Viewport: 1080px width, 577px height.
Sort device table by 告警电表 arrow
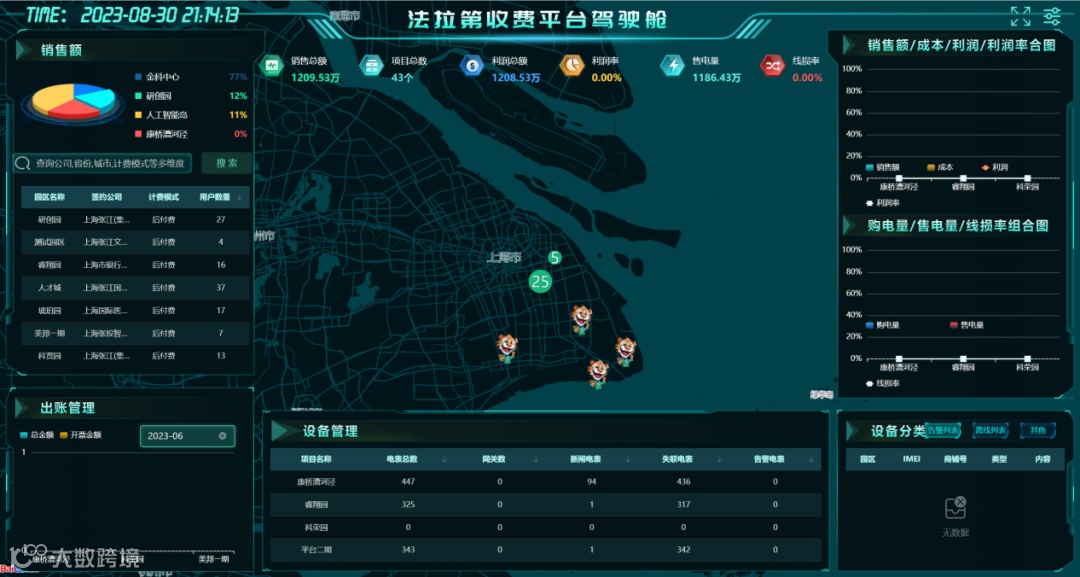coord(811,459)
